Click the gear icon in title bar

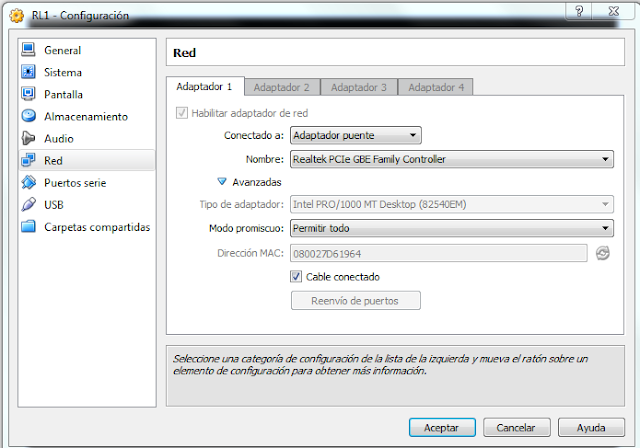(17, 16)
